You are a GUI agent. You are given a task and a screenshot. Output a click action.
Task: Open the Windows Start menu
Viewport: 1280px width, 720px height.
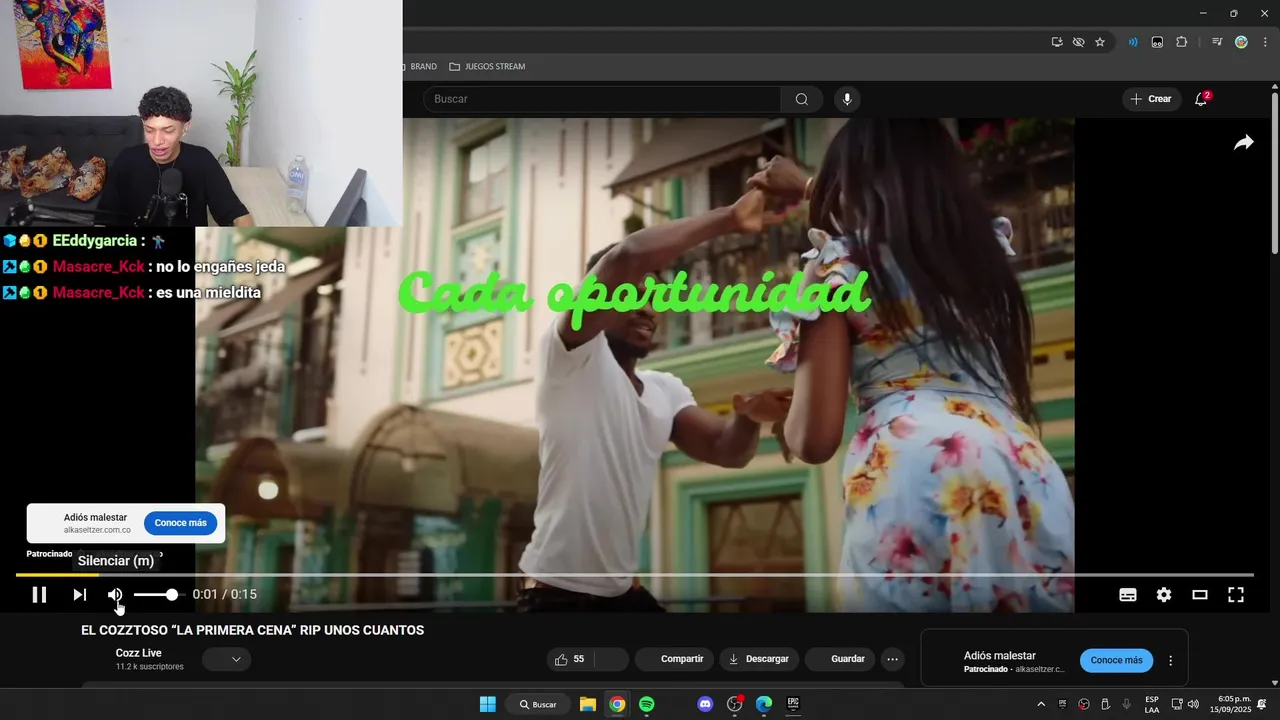pyautogui.click(x=487, y=704)
